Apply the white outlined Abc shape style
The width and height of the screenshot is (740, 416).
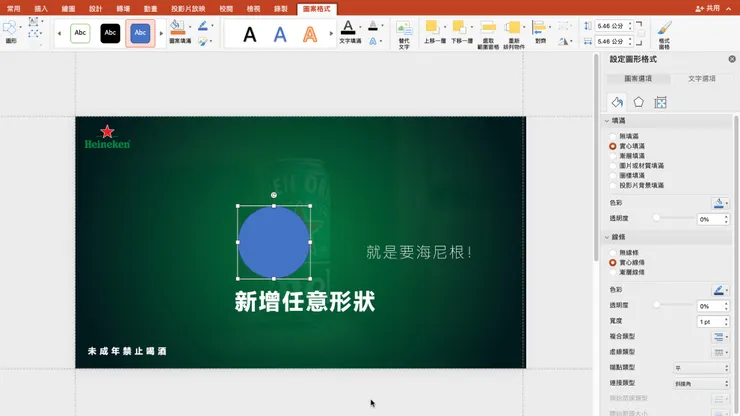click(80, 33)
